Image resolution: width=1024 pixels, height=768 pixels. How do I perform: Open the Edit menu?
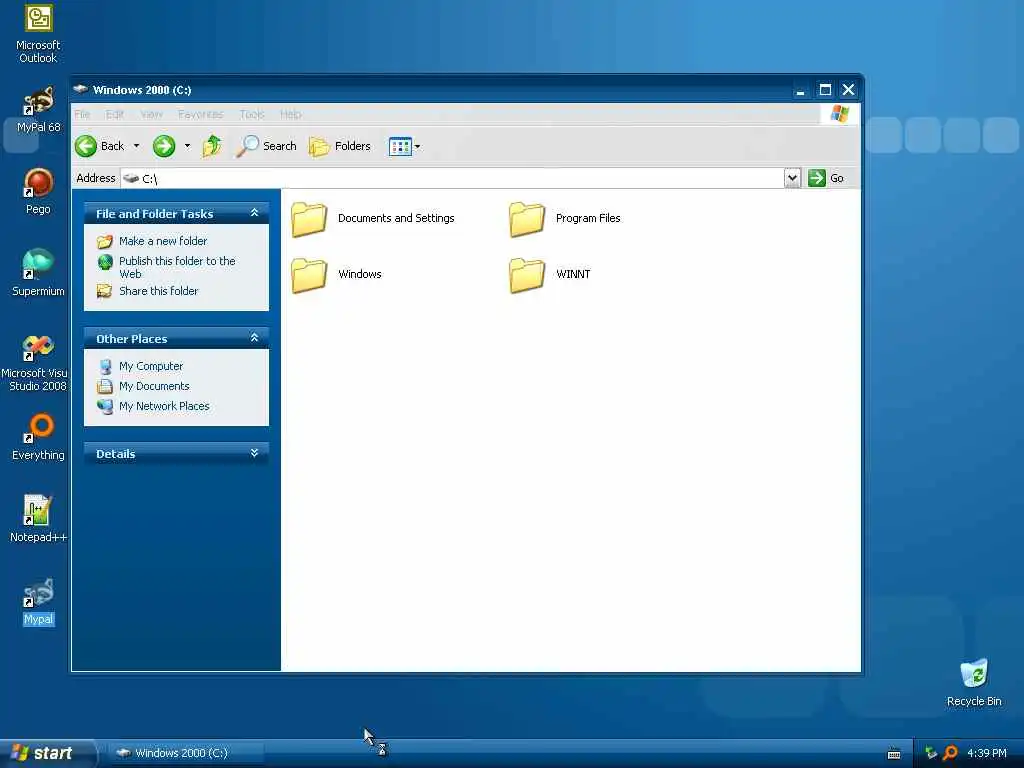pos(115,114)
